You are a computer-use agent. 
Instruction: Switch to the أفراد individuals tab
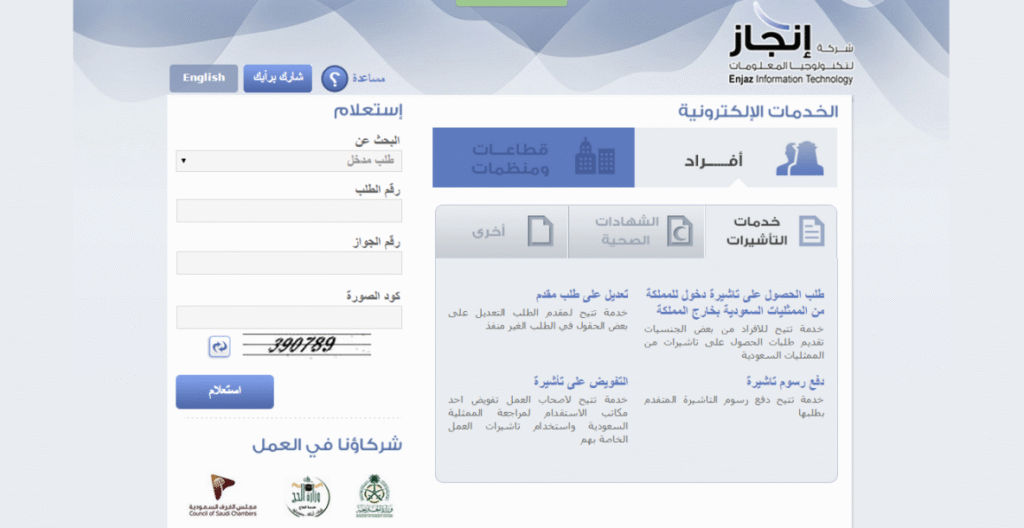pyautogui.click(x=735, y=157)
